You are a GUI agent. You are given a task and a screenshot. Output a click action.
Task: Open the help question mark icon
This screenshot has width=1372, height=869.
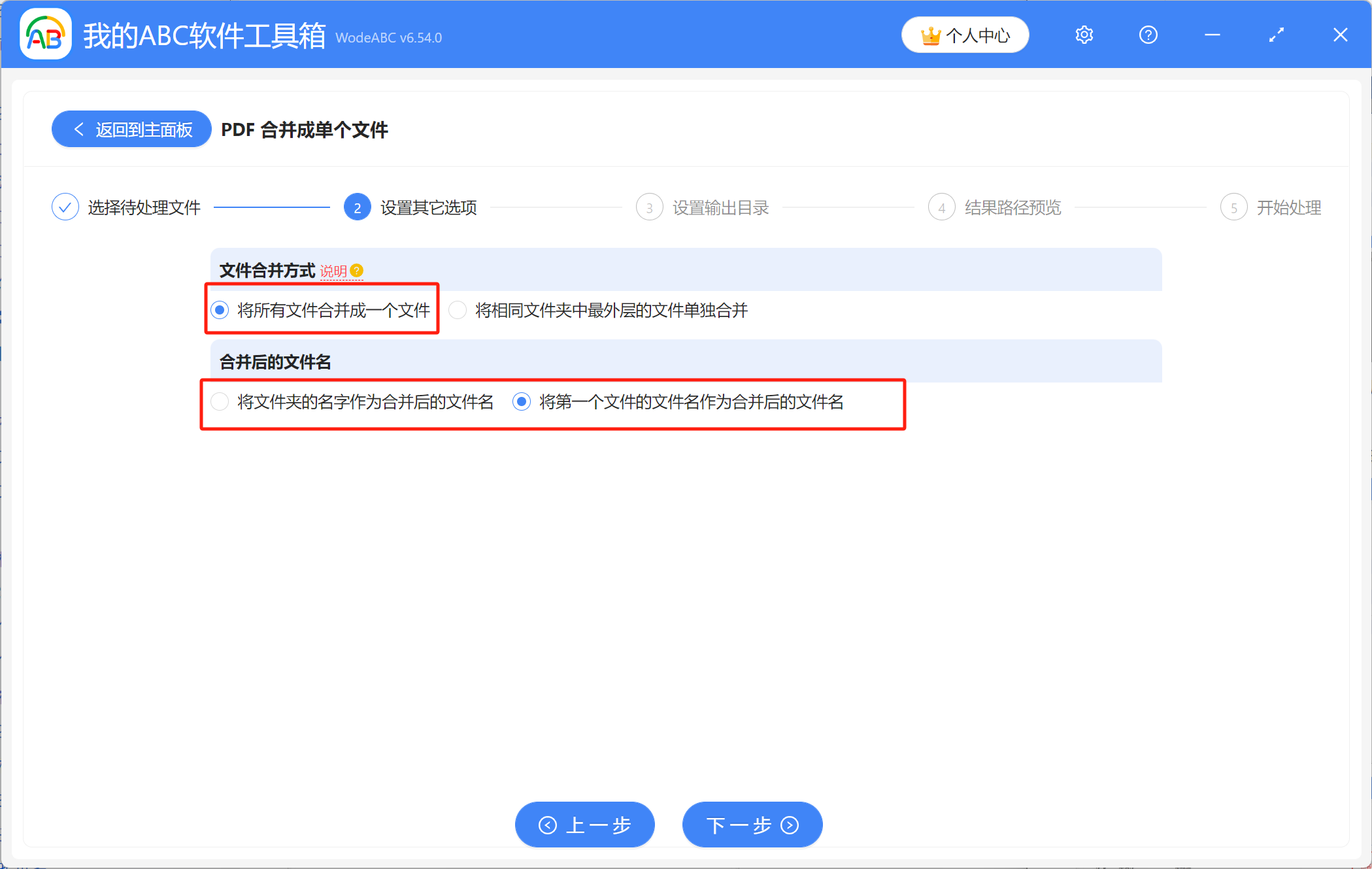[x=1148, y=35]
